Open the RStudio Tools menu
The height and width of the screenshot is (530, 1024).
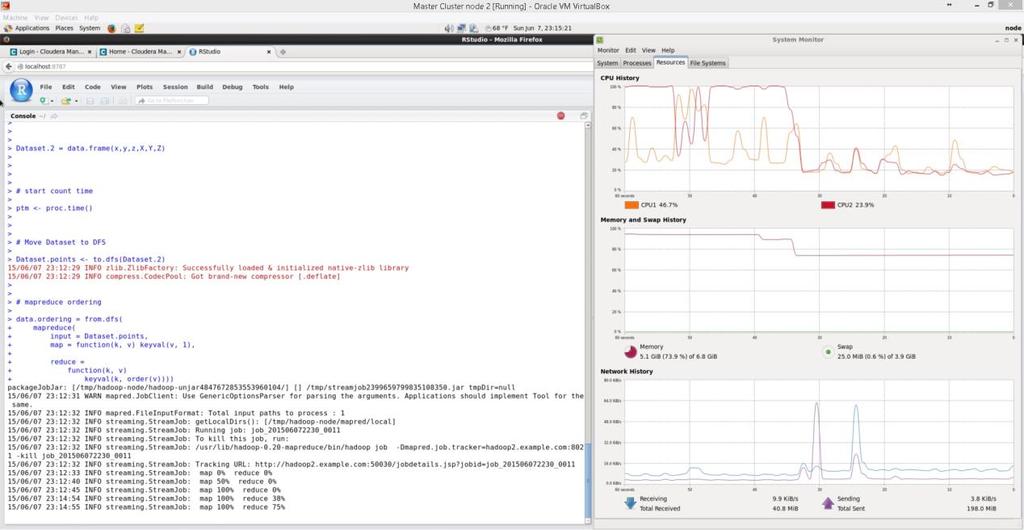pos(261,87)
